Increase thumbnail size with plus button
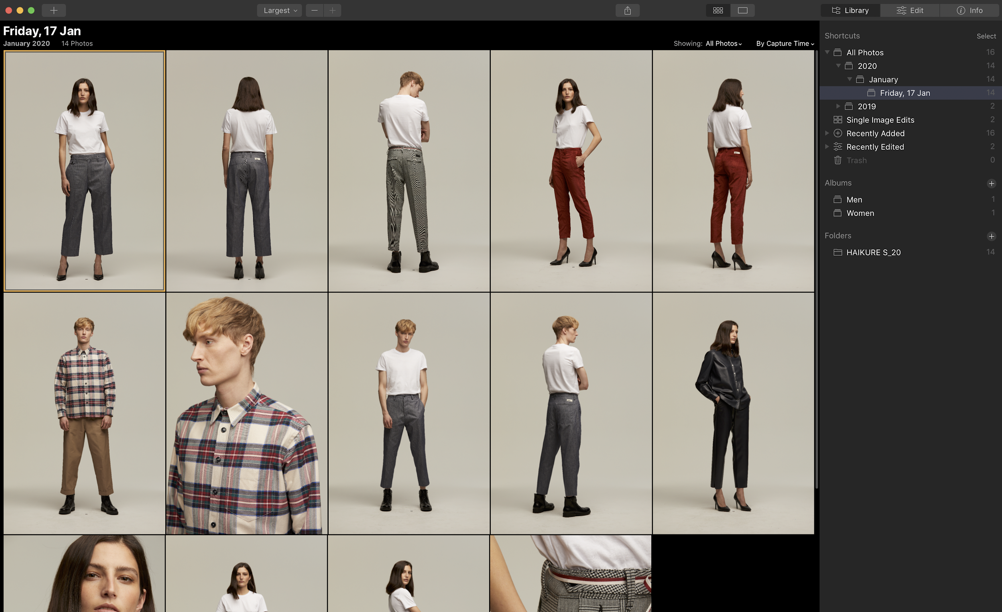This screenshot has width=1002, height=612. coord(332,10)
